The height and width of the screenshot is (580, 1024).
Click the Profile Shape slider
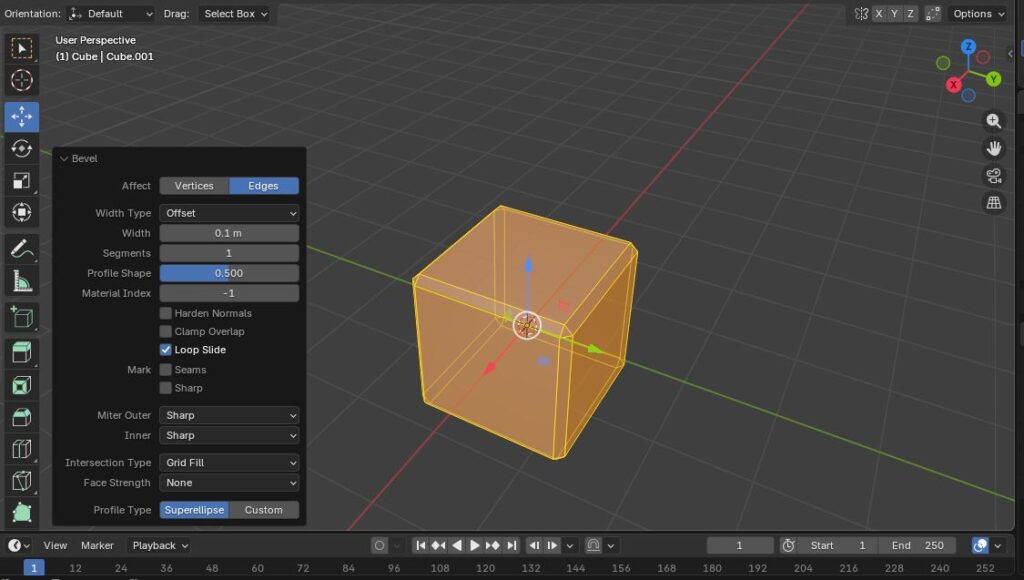(229, 273)
